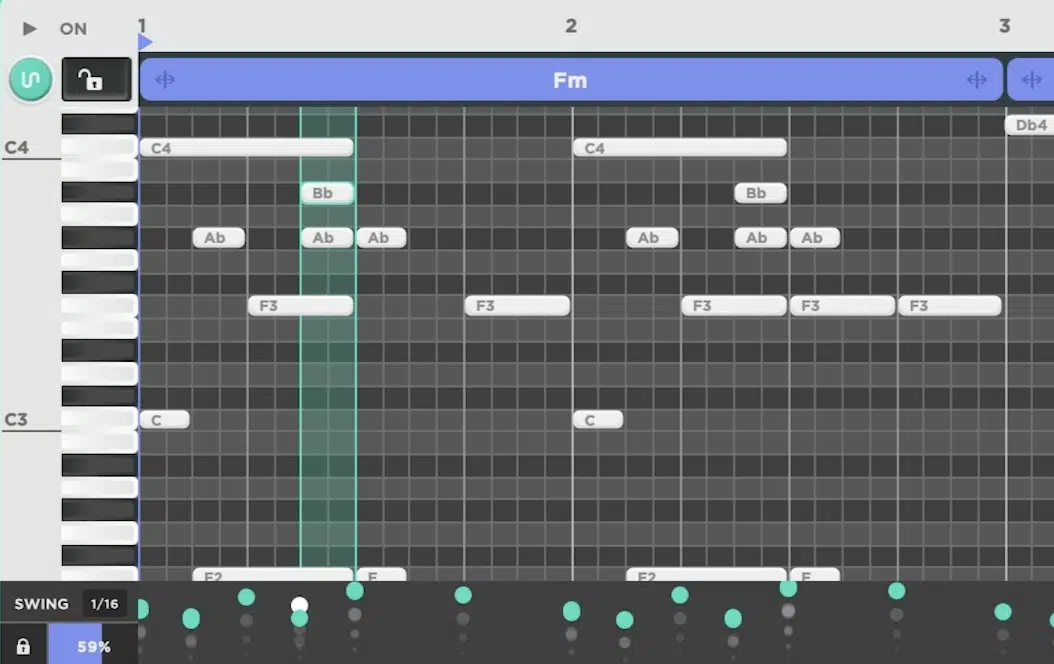Screen dimensions: 1054x664
Task: Click resize handle of next chord block
Action: click(x=1032, y=80)
